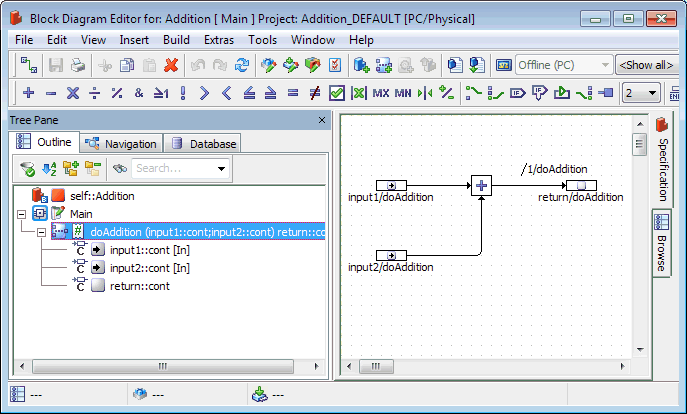Open the Build menu
The width and height of the screenshot is (687, 414).
[x=176, y=40]
